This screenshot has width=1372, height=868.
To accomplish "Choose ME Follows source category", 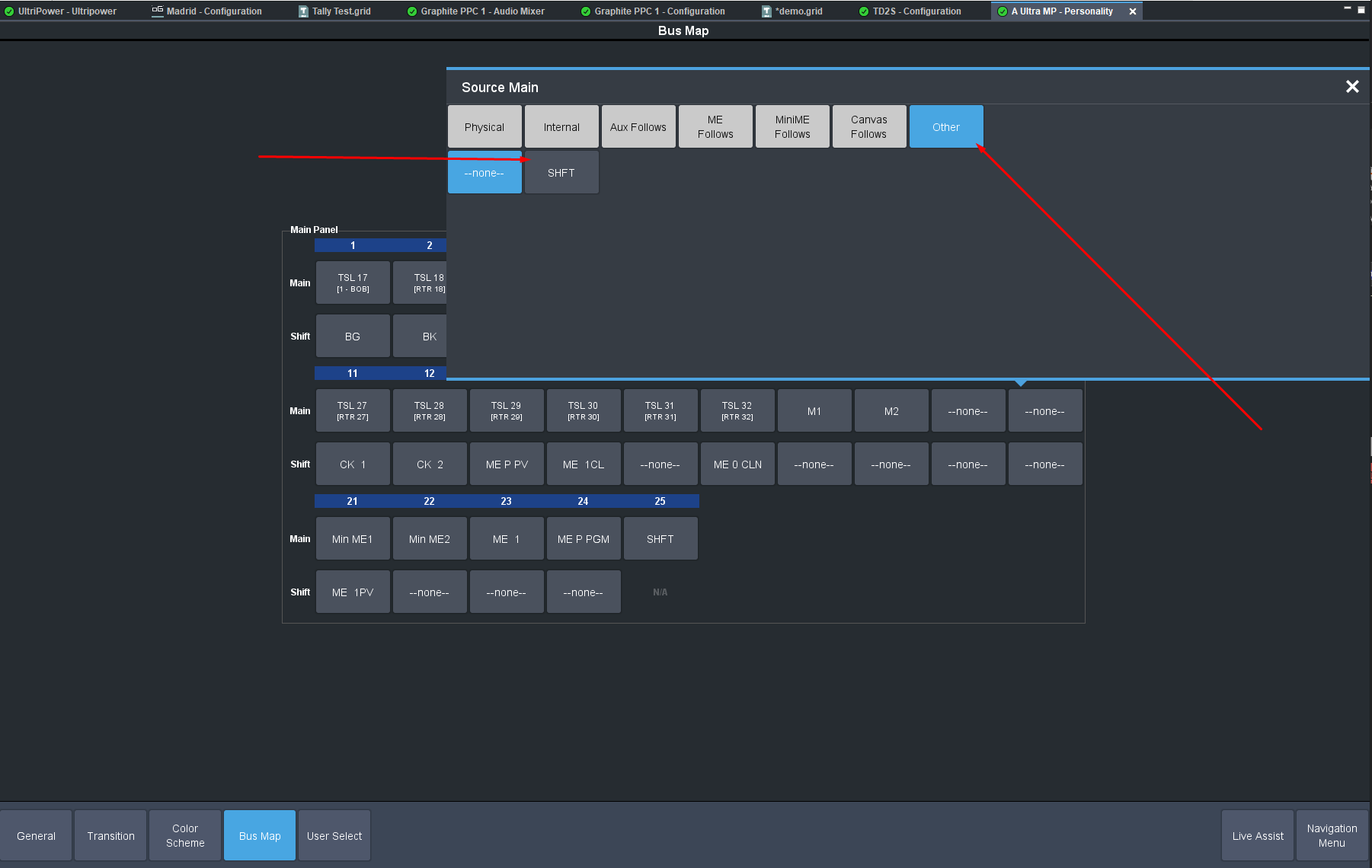I will click(x=715, y=127).
